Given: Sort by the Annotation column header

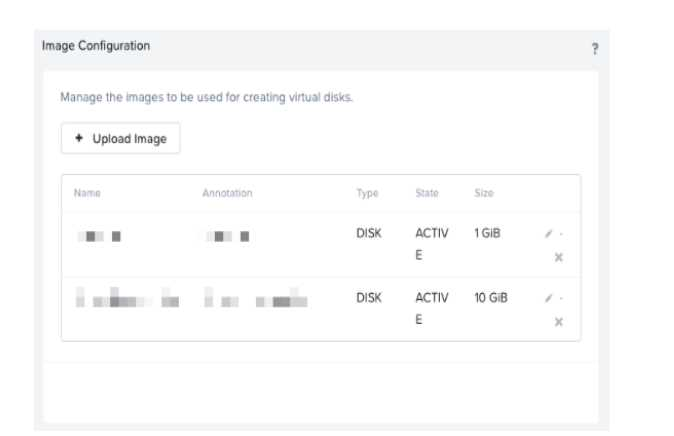Looking at the screenshot, I should click(x=227, y=193).
